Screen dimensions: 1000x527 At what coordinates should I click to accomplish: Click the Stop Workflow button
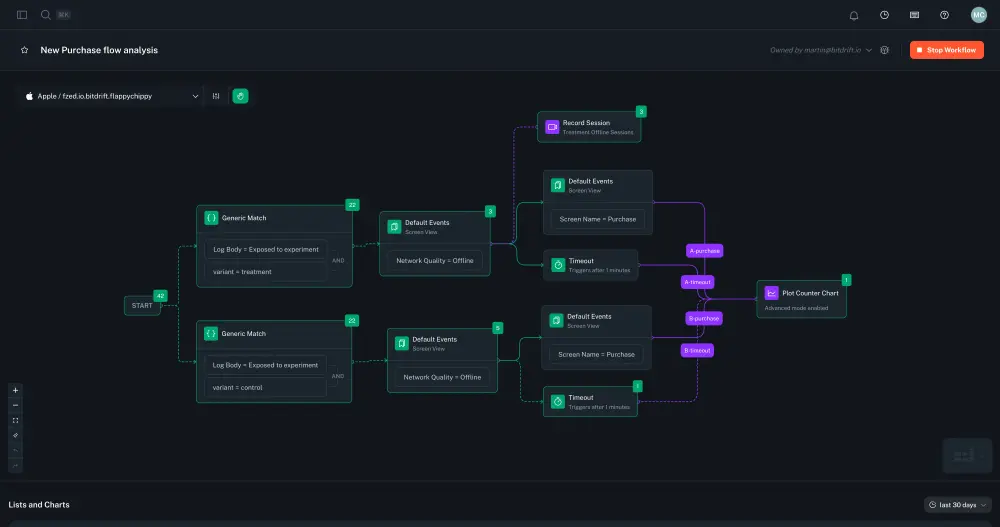(946, 50)
